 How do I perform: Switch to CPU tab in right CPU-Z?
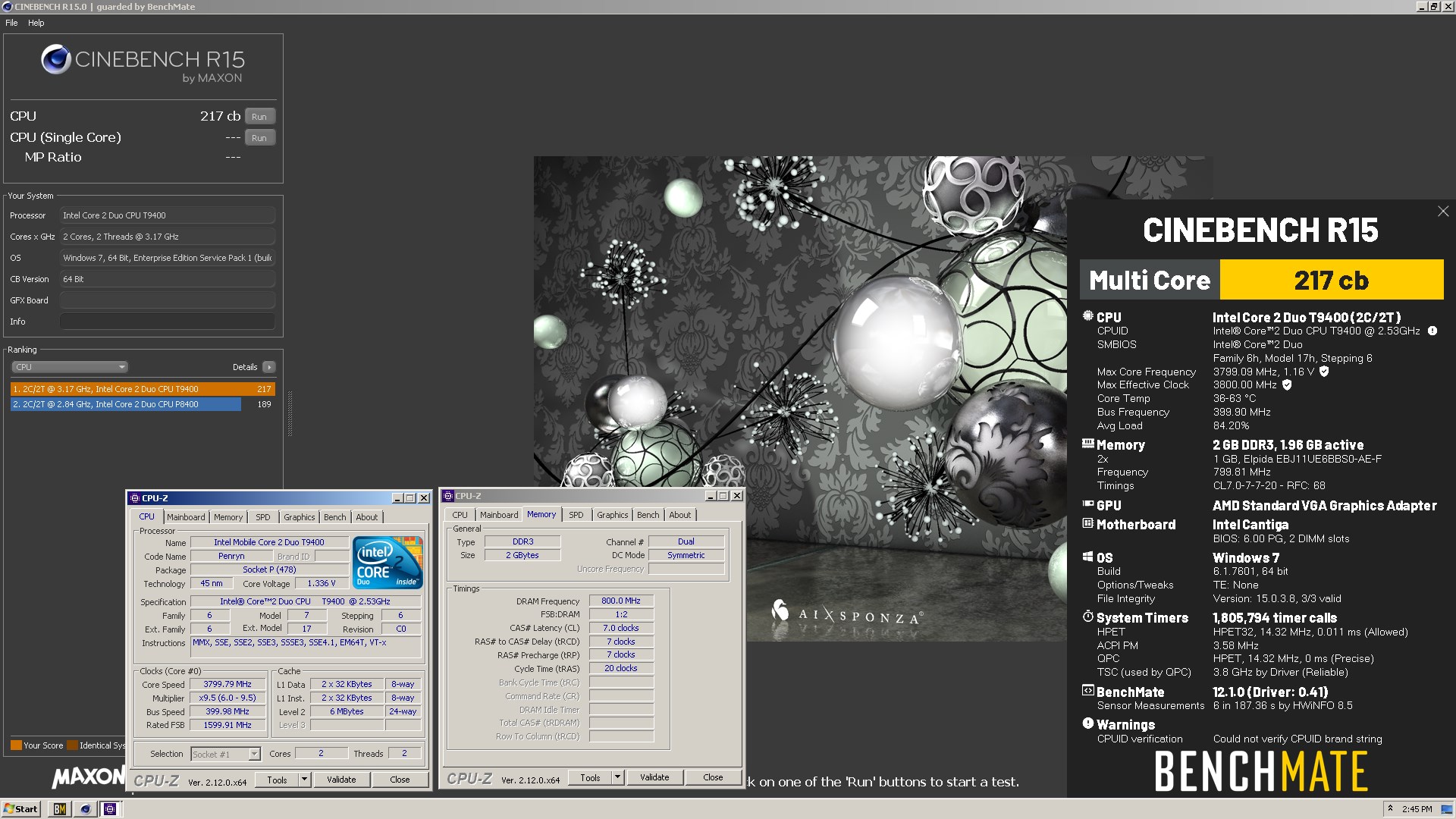coord(460,515)
